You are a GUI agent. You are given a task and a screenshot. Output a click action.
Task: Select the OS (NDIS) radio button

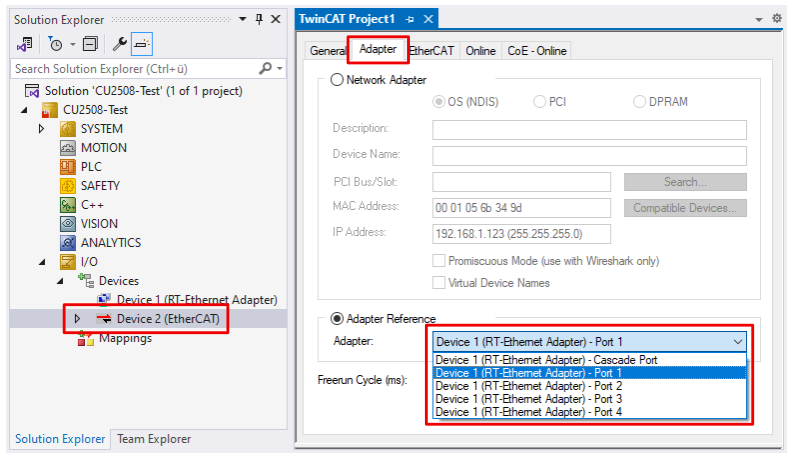pos(438,102)
